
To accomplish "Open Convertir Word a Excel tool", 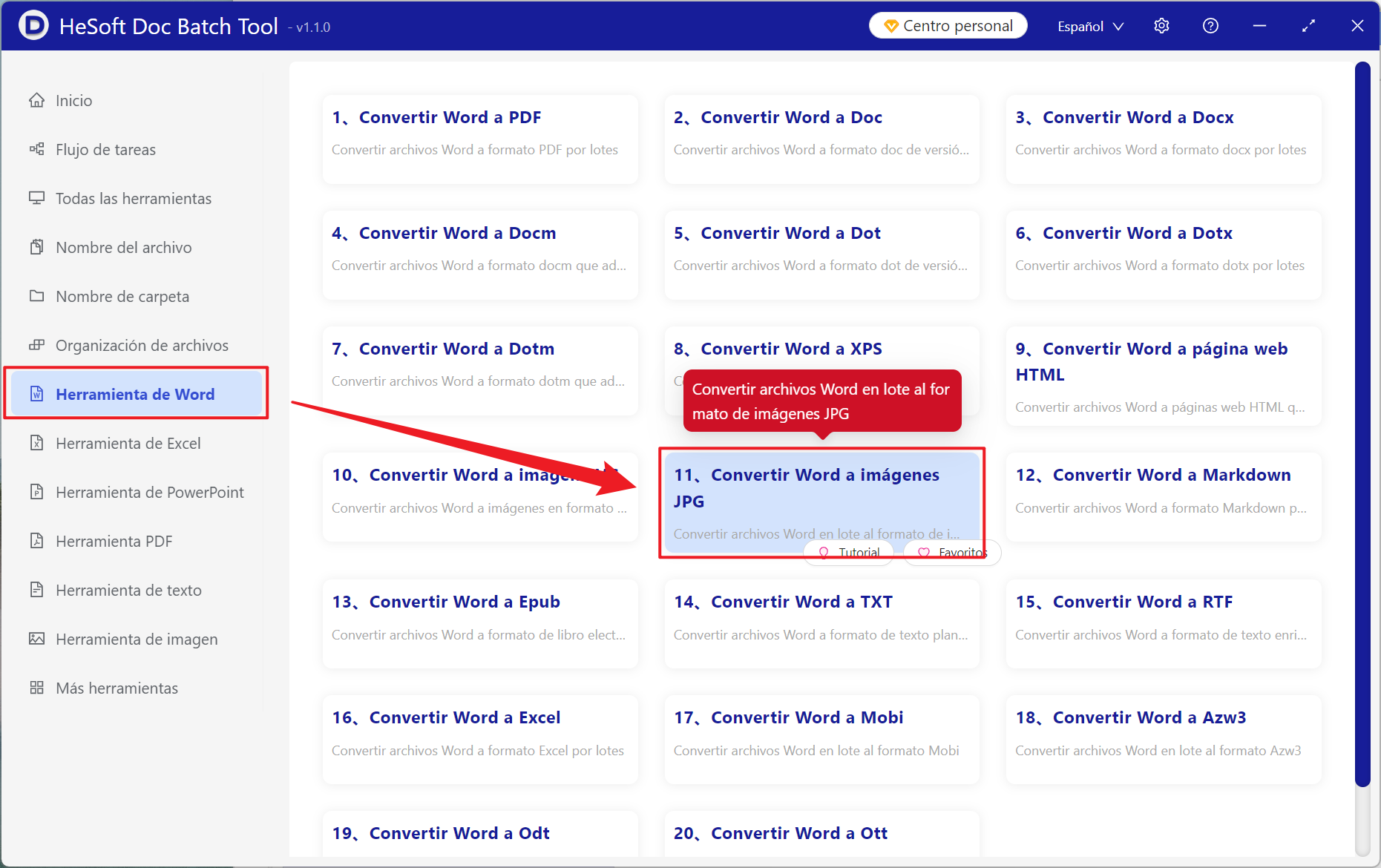I will [x=480, y=739].
